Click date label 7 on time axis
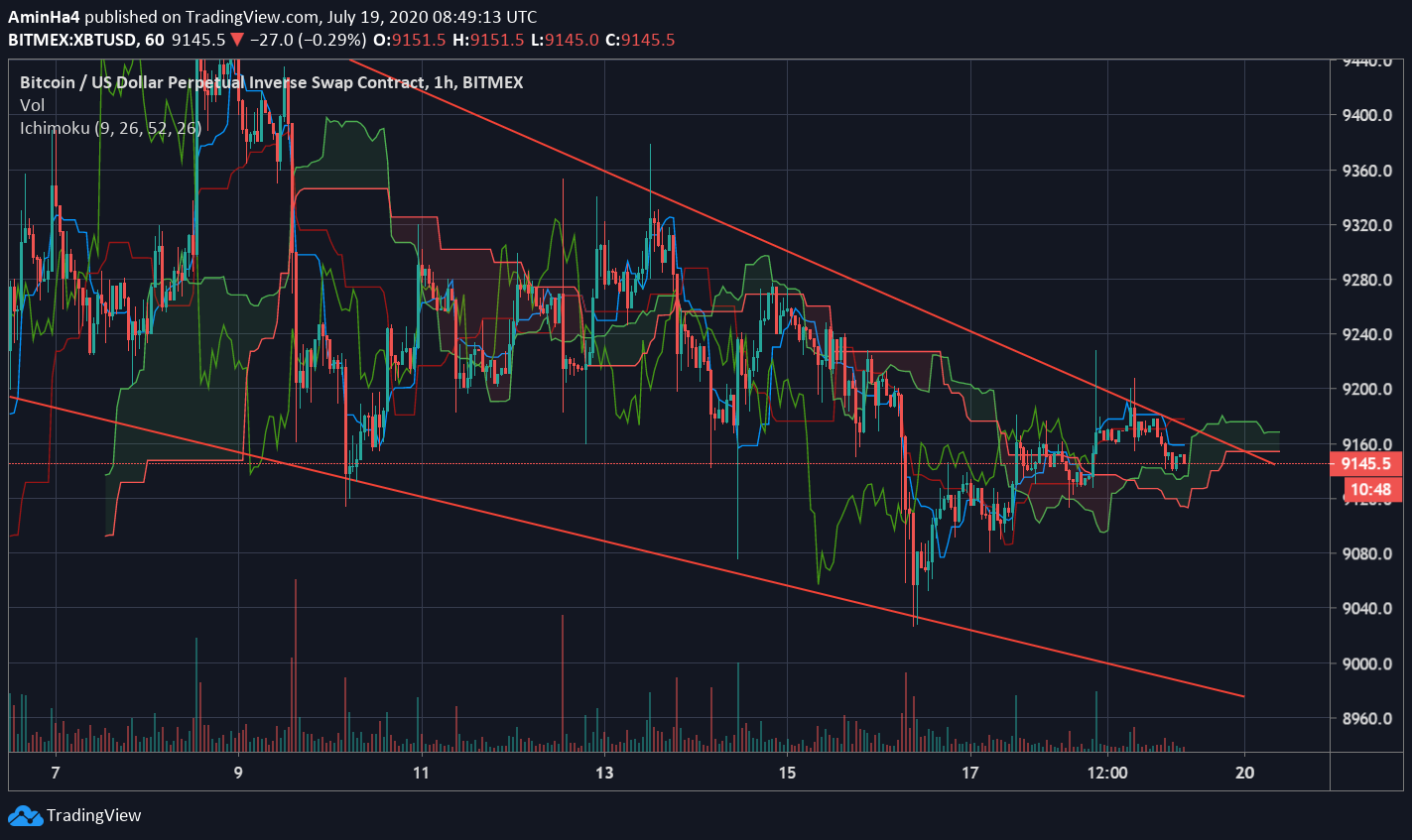This screenshot has height=840, width=1412. tap(56, 773)
